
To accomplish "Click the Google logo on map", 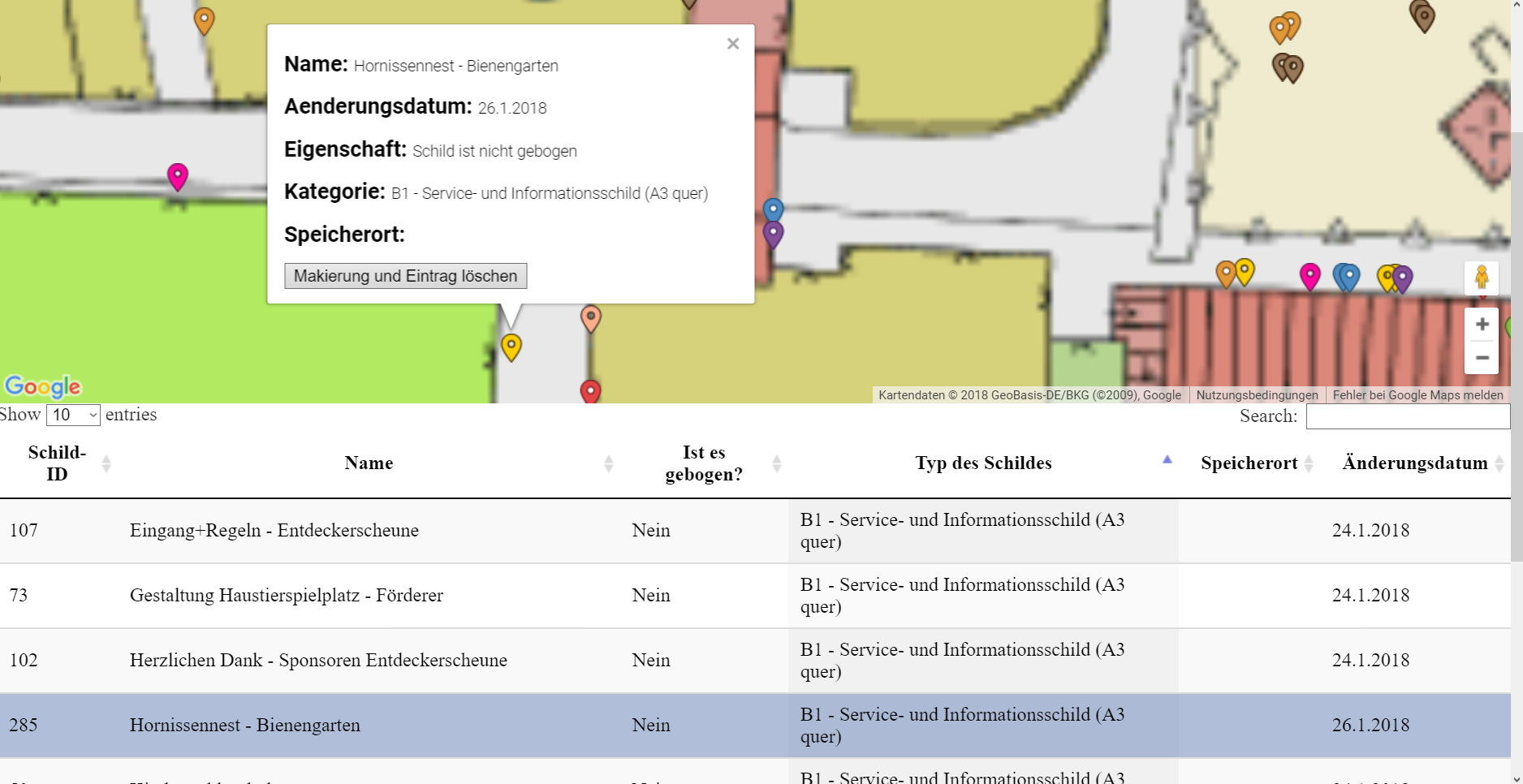I will [43, 386].
